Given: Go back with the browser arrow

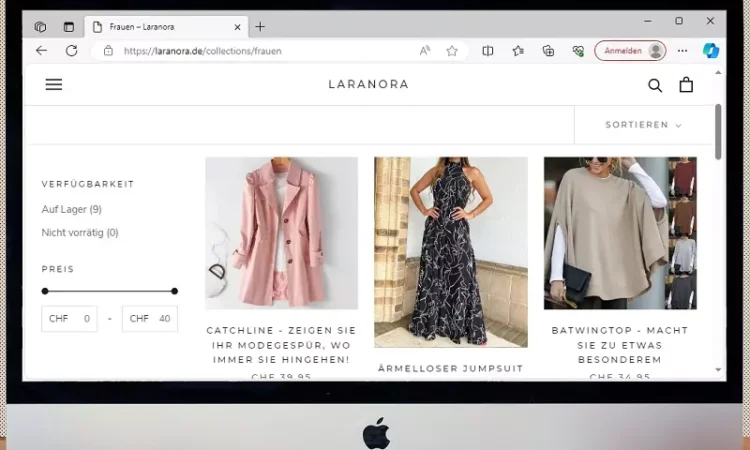Looking at the screenshot, I should click(x=42, y=51).
